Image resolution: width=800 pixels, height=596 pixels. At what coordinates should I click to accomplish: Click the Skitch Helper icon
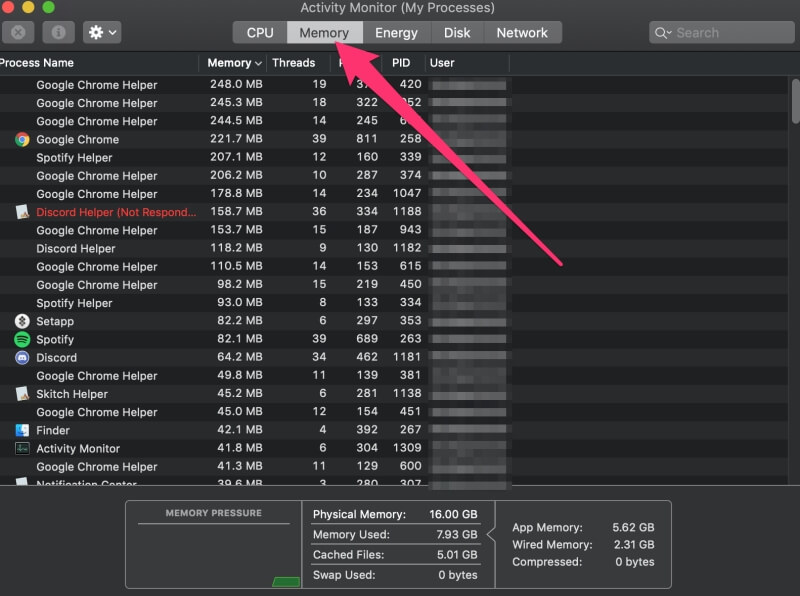(22, 394)
